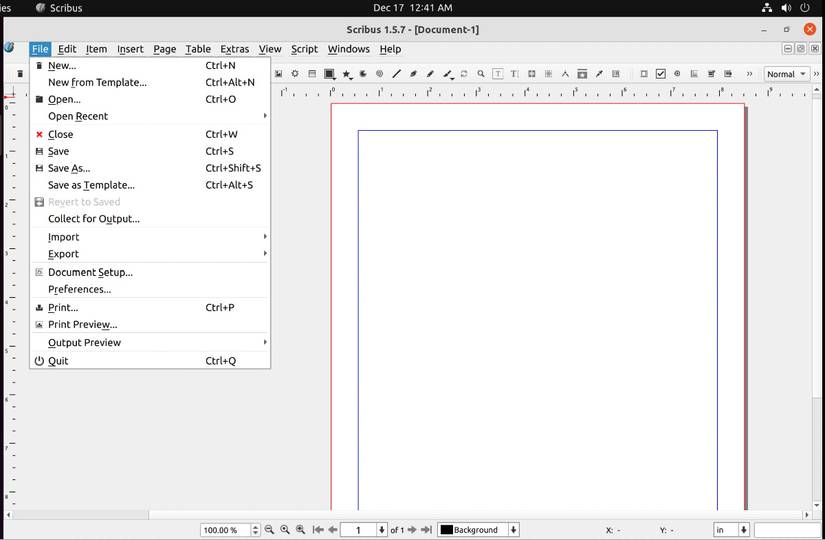The width and height of the screenshot is (825, 540).
Task: Click zoom to 100% magnifier in status bar
Action: point(285,529)
